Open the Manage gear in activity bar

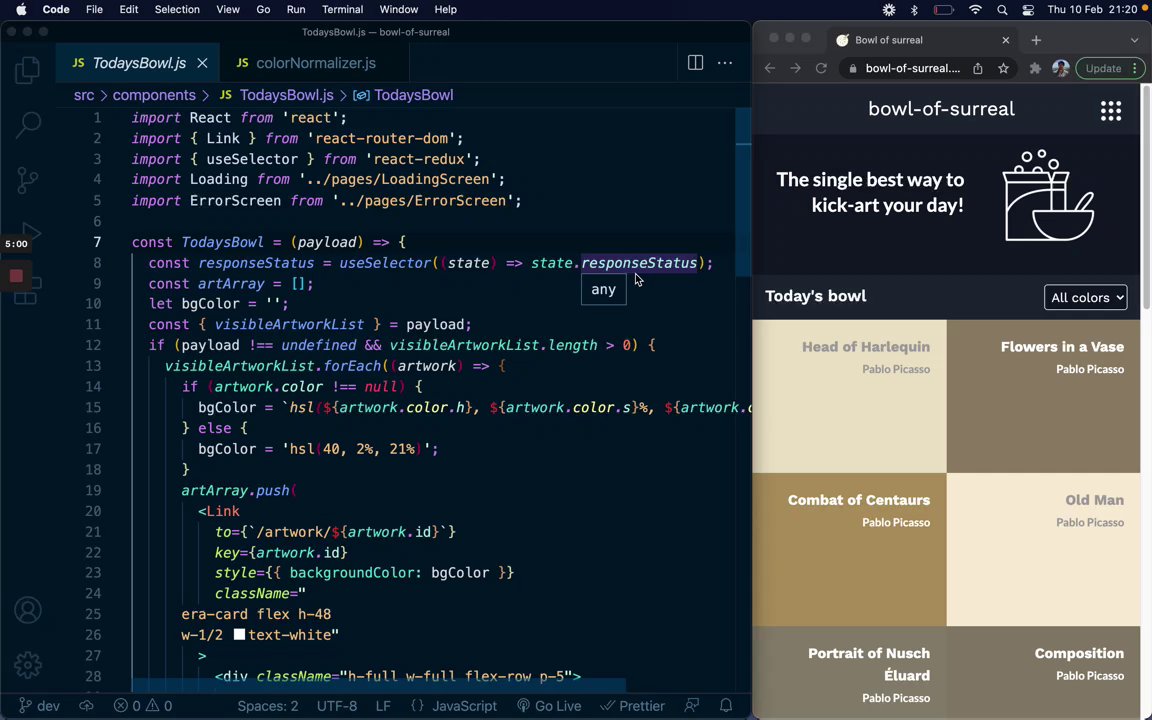(28, 665)
